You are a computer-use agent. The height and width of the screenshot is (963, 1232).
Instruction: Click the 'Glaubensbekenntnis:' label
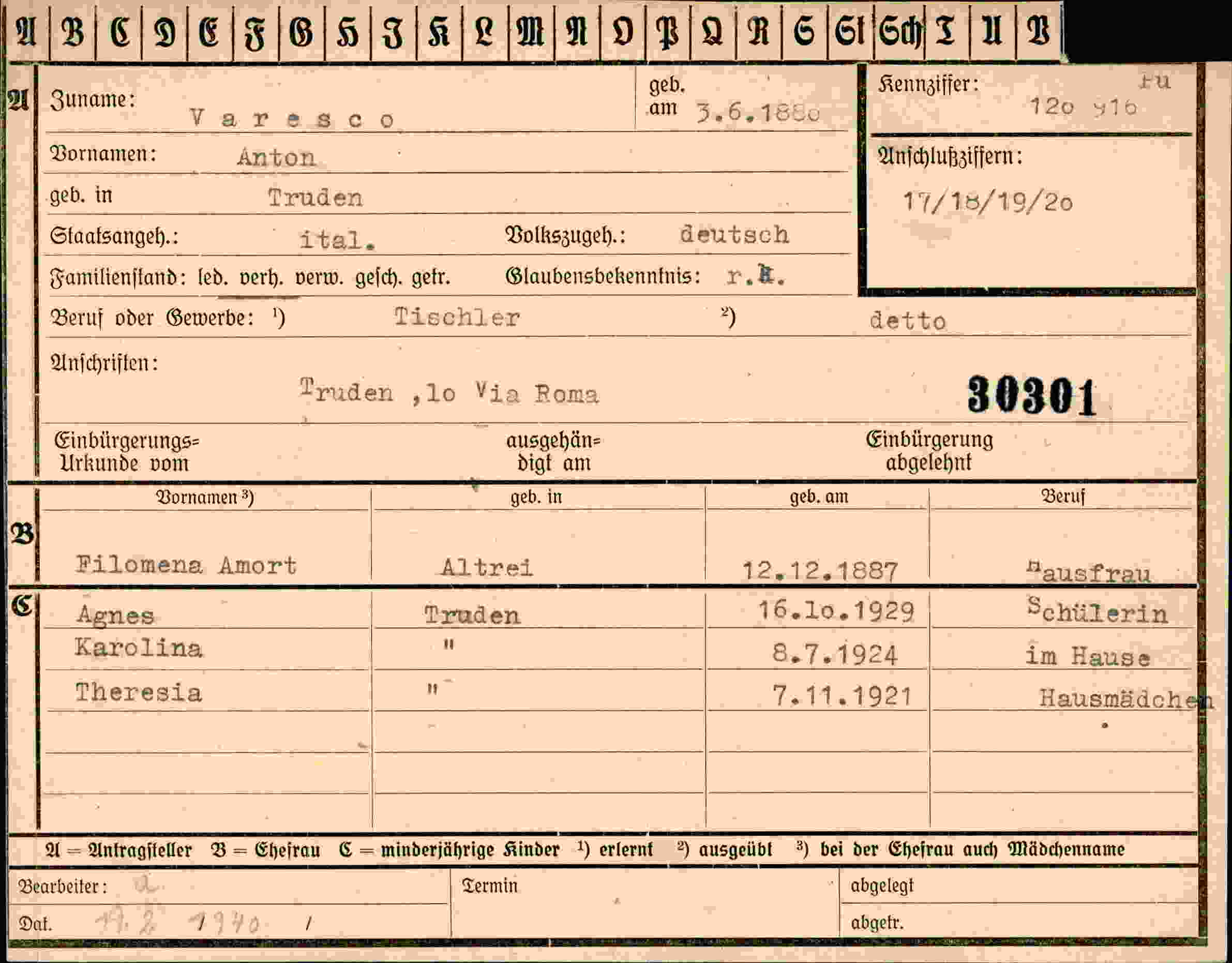(603, 276)
